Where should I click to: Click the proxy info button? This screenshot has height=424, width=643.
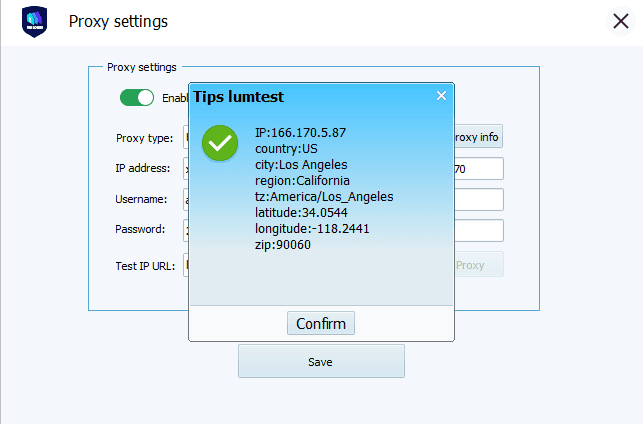tap(478, 137)
